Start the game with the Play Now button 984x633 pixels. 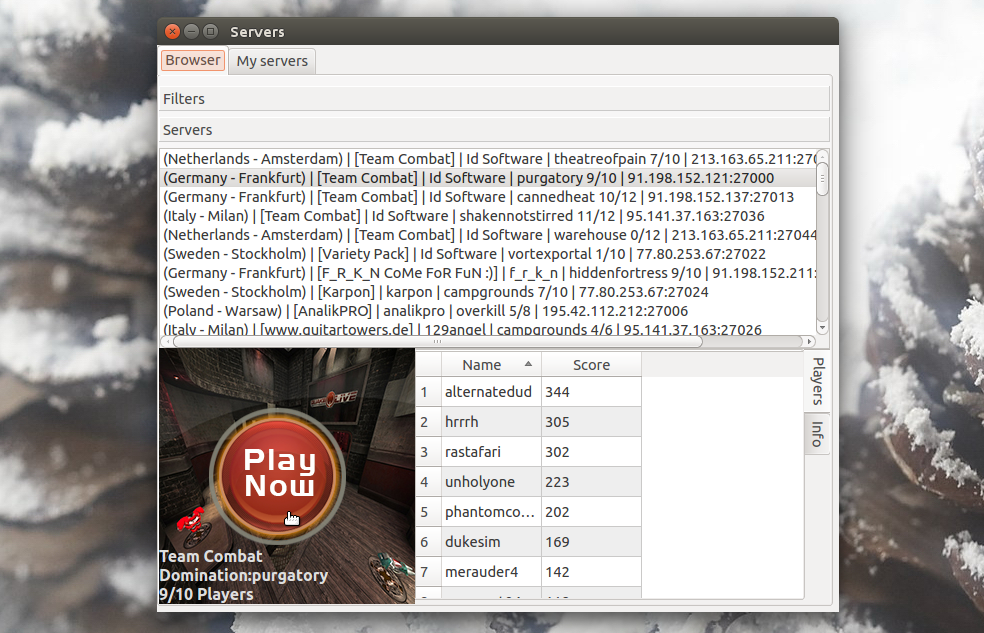[278, 474]
